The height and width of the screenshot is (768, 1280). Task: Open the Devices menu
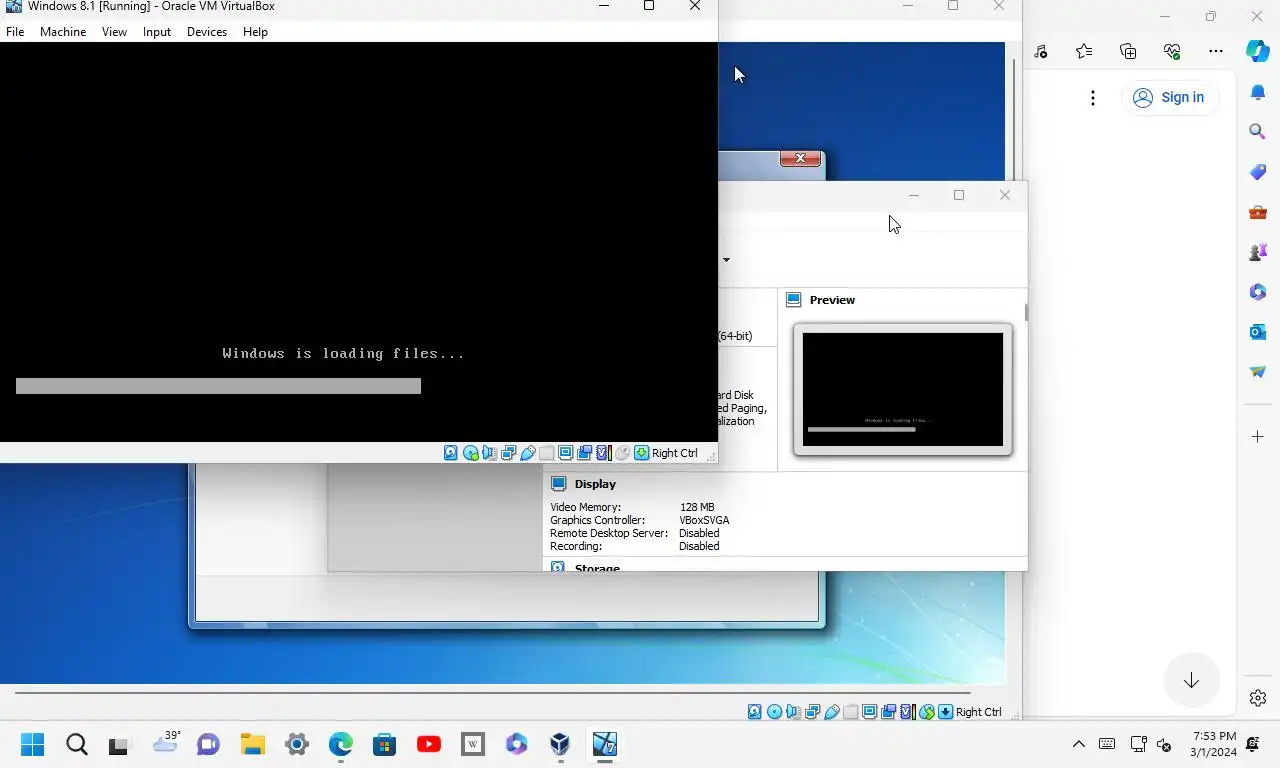click(x=207, y=32)
